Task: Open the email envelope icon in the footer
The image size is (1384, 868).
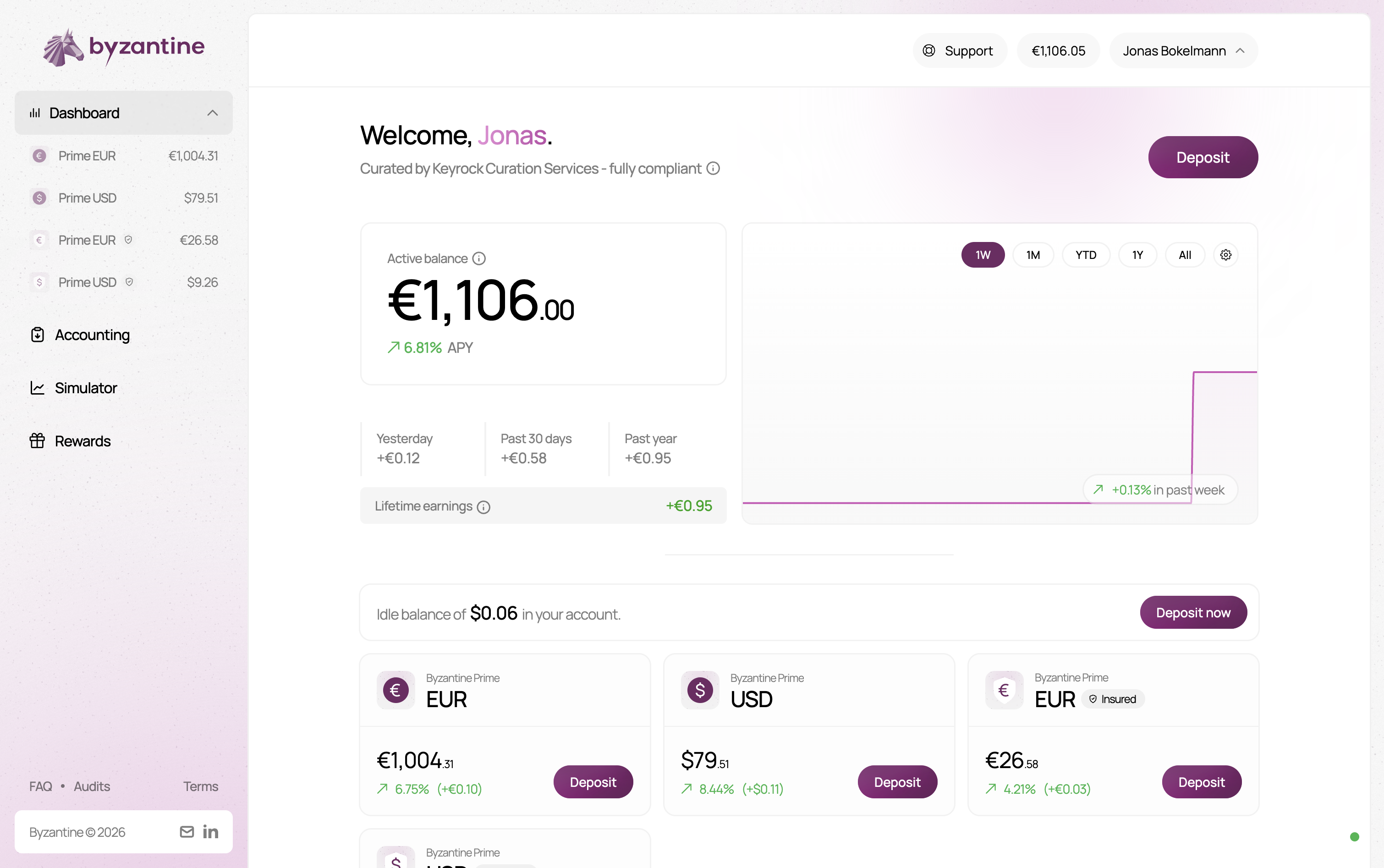Action: 187,832
